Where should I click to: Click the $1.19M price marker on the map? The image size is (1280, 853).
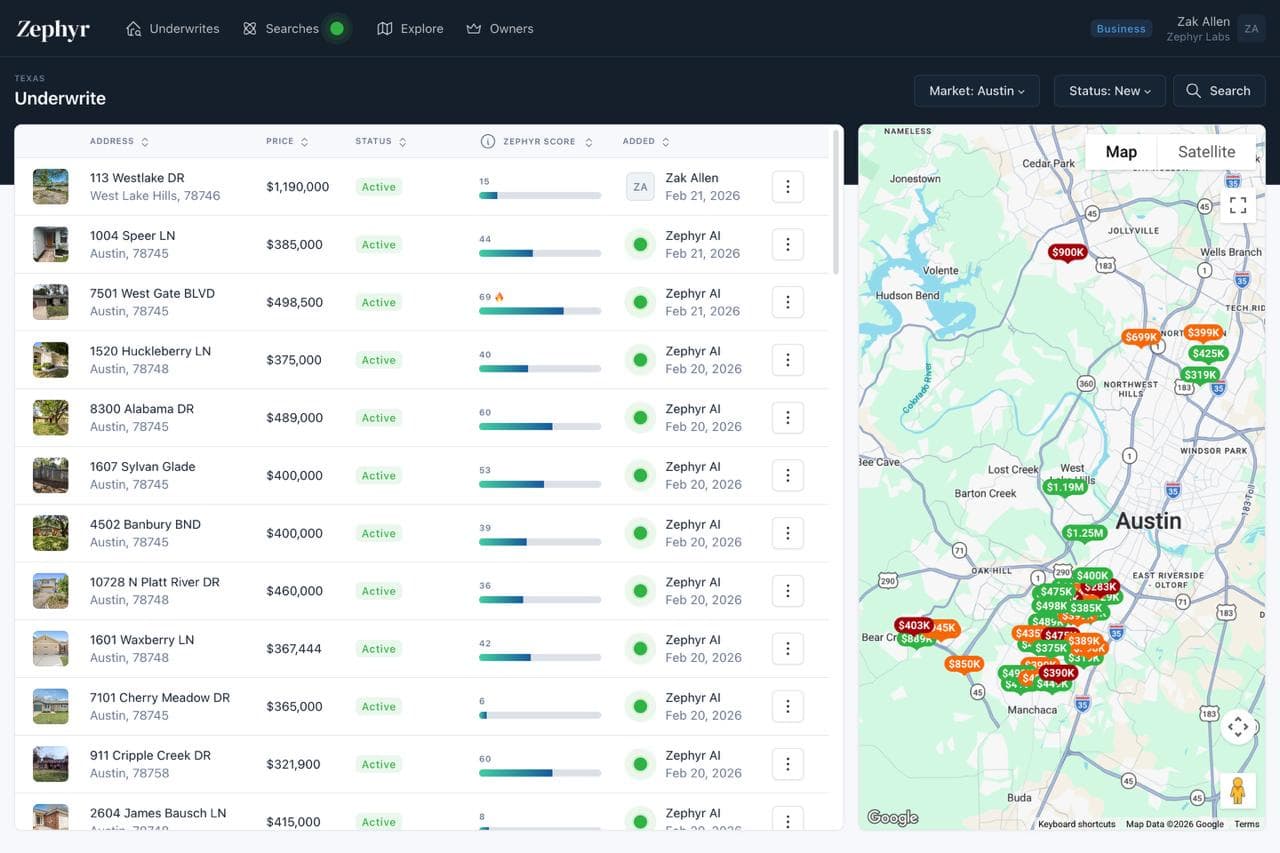tap(1063, 487)
